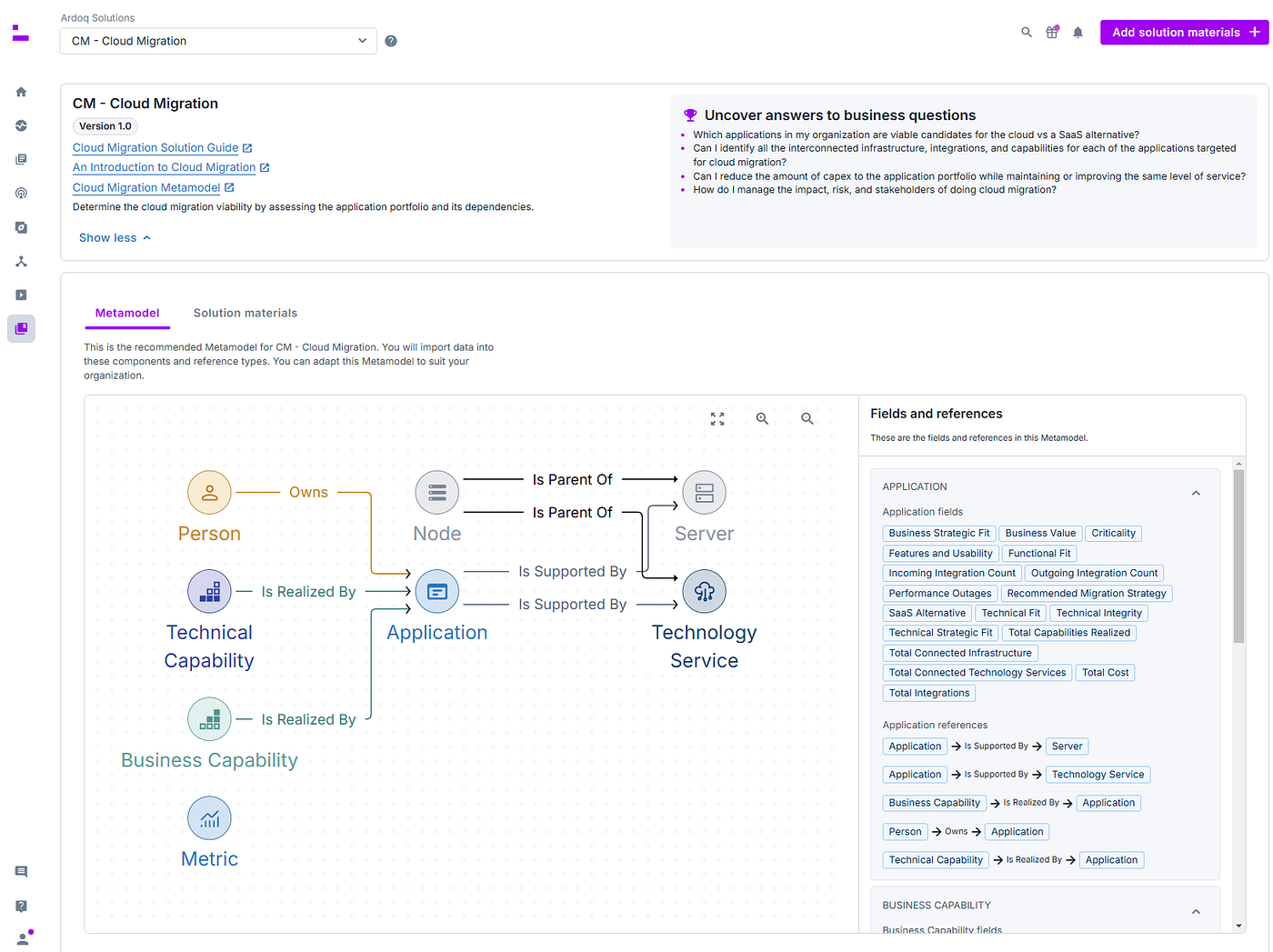
Task: Open the notification bell
Action: [1078, 31]
